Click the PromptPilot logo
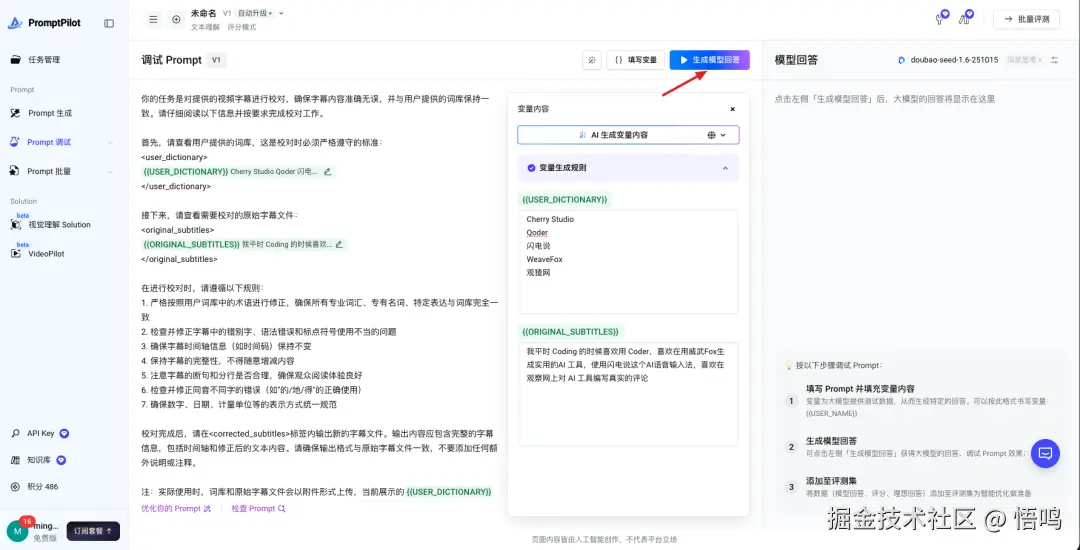The width and height of the screenshot is (1080, 550). [x=44, y=23]
